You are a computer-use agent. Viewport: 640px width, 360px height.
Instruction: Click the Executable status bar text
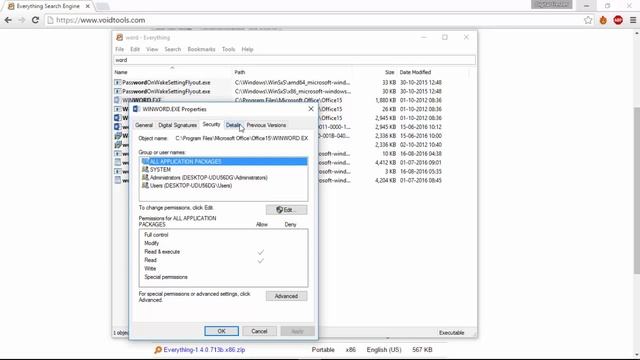click(x=451, y=333)
